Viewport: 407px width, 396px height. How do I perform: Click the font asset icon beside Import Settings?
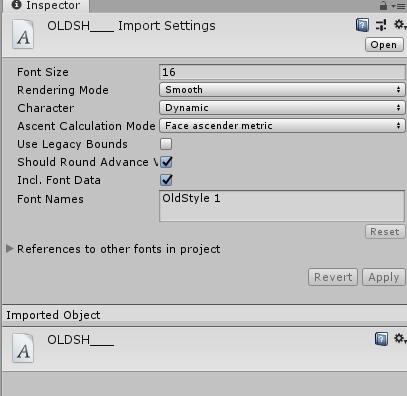click(23, 34)
